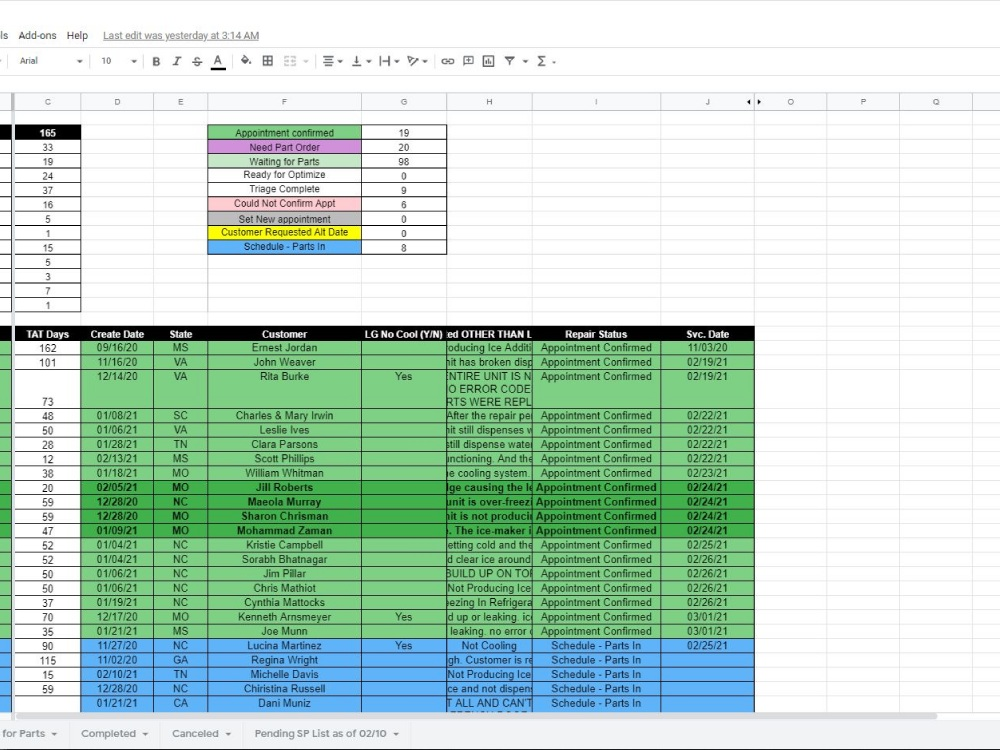This screenshot has height=750, width=1000.
Task: Select count cell 98 for Waiting for Parts
Action: click(404, 161)
